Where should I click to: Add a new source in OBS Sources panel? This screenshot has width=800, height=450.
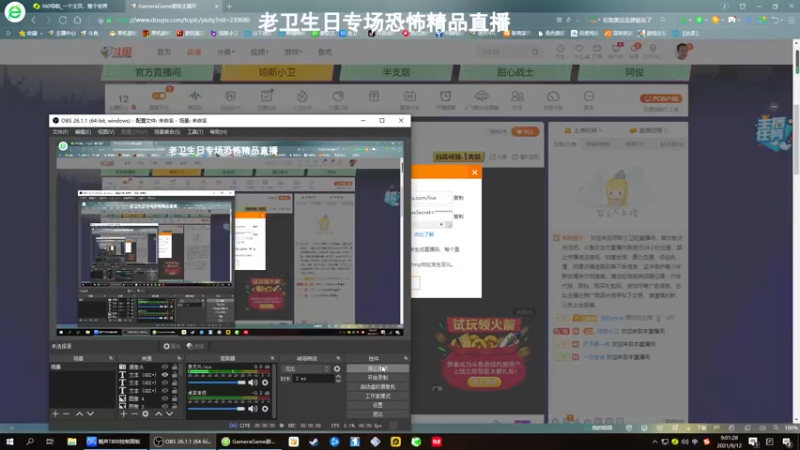tap(123, 414)
